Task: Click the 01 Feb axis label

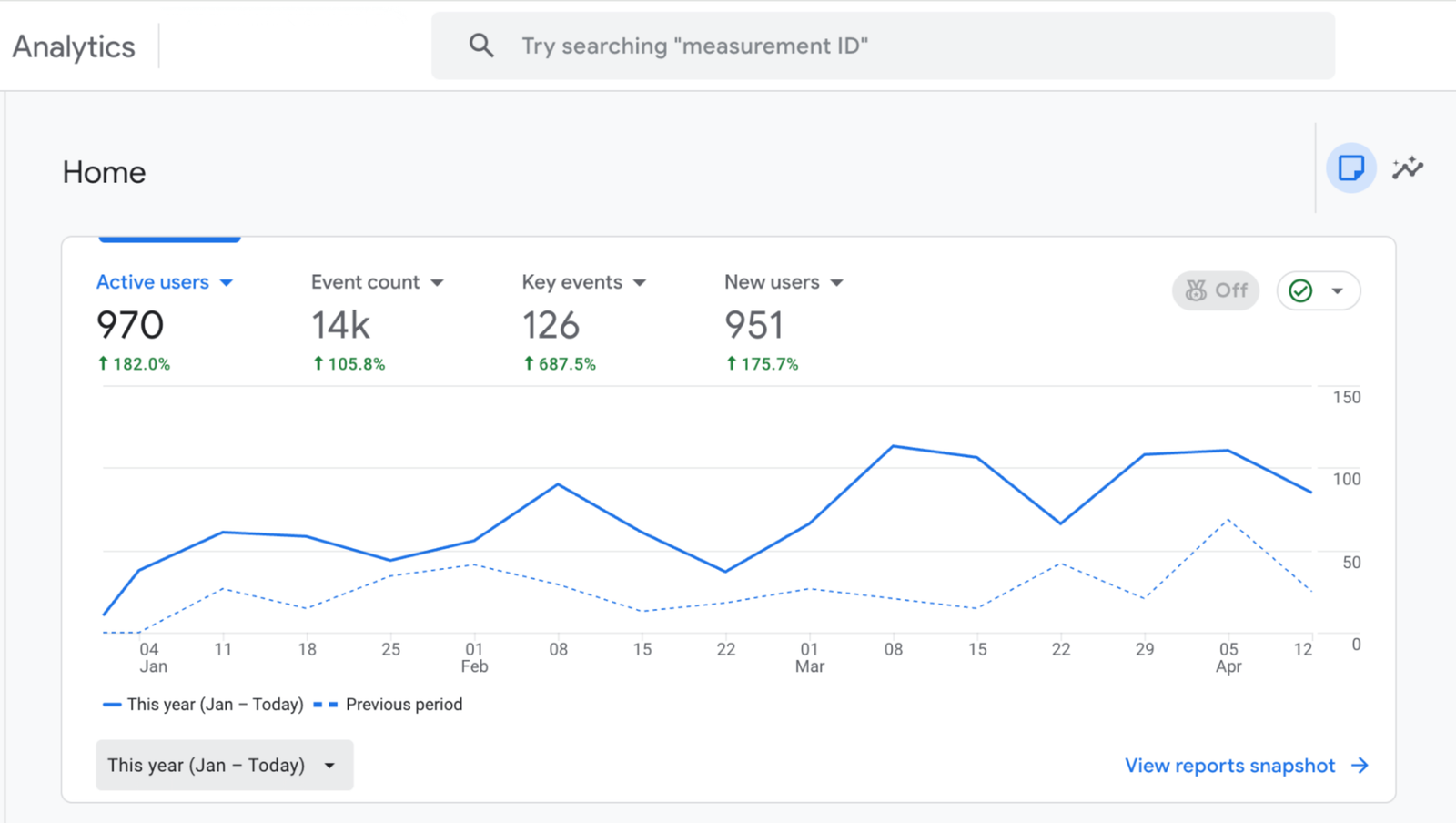Action: pos(474,657)
